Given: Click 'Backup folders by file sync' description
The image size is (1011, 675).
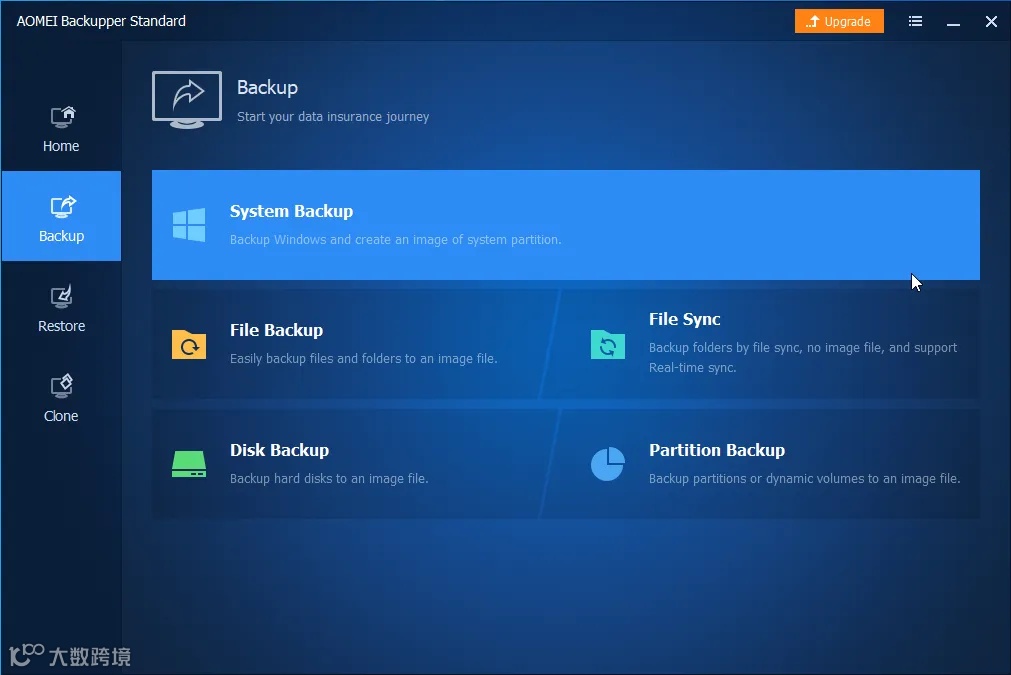Looking at the screenshot, I should pos(803,357).
